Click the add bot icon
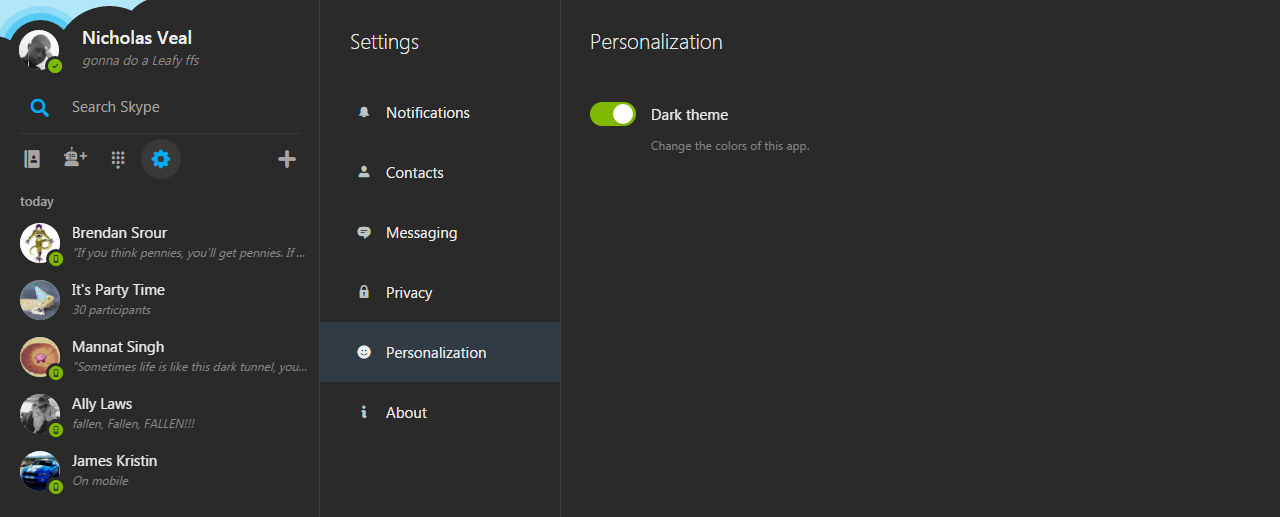The height and width of the screenshot is (517, 1280). click(x=75, y=158)
